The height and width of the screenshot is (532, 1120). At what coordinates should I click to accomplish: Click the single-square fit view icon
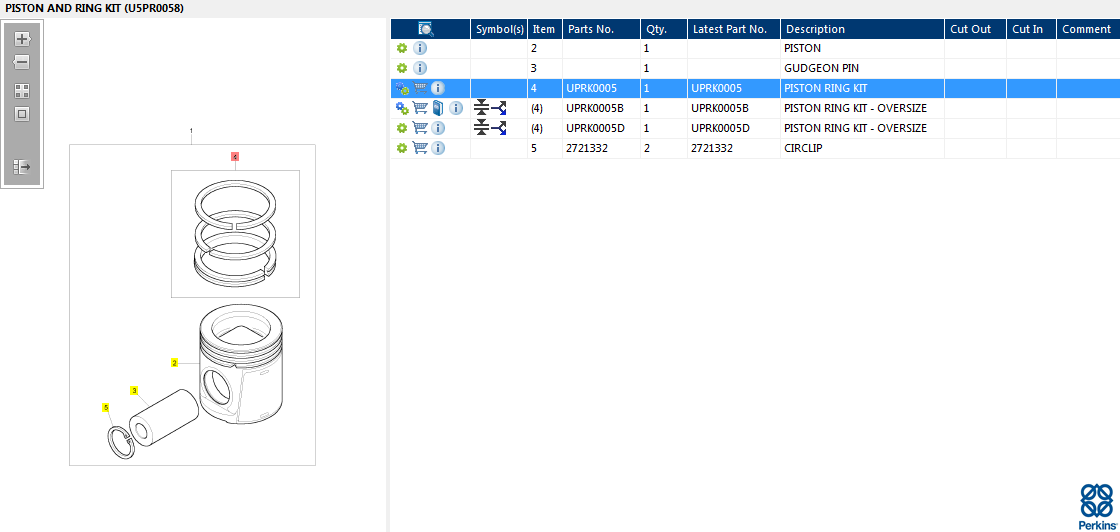pyautogui.click(x=22, y=114)
